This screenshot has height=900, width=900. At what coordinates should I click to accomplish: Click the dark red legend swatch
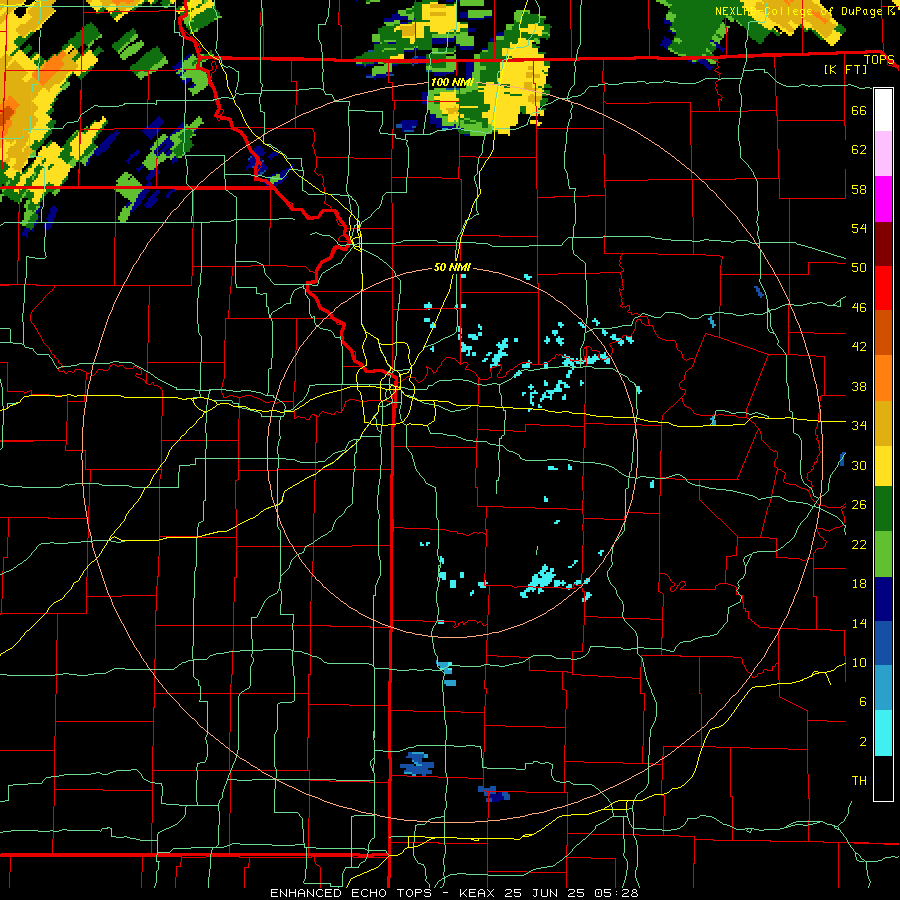pyautogui.click(x=883, y=244)
